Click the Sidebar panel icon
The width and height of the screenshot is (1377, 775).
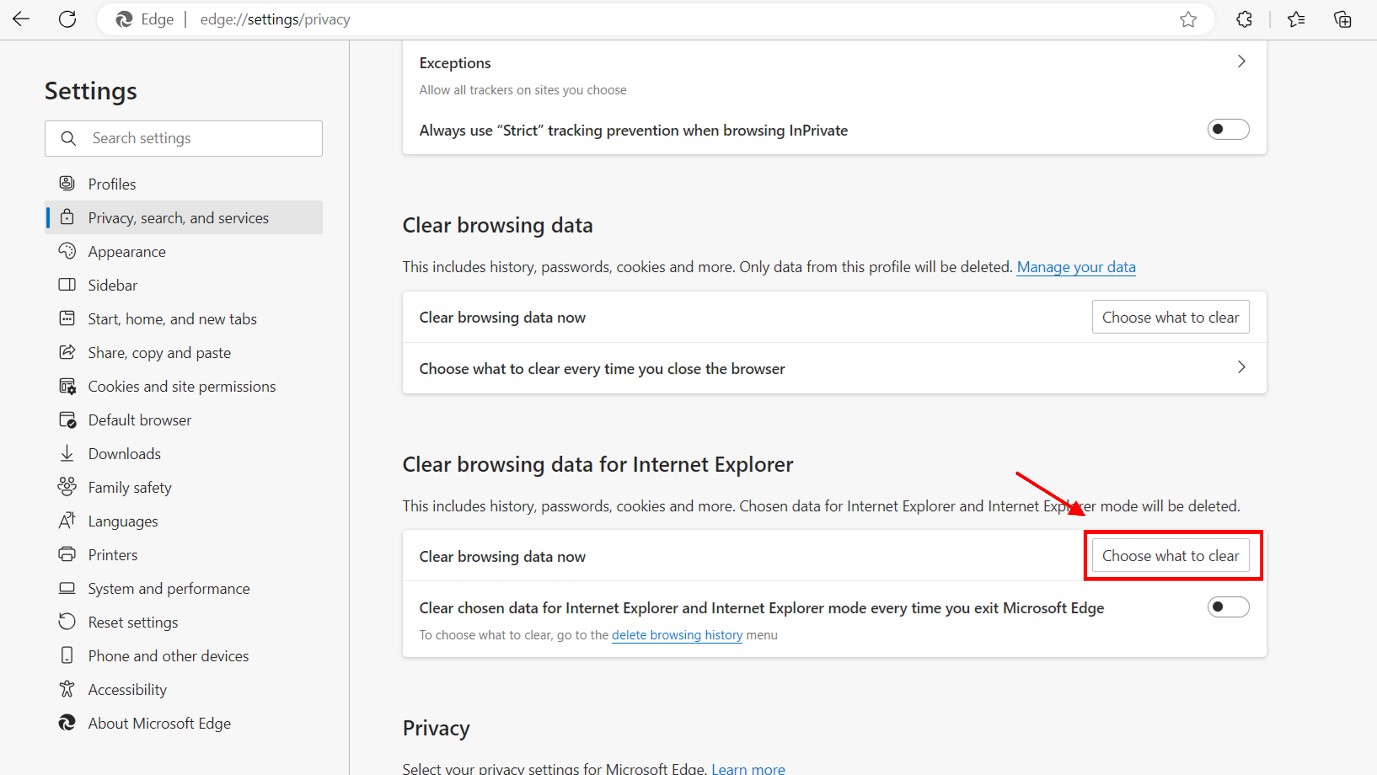click(67, 285)
